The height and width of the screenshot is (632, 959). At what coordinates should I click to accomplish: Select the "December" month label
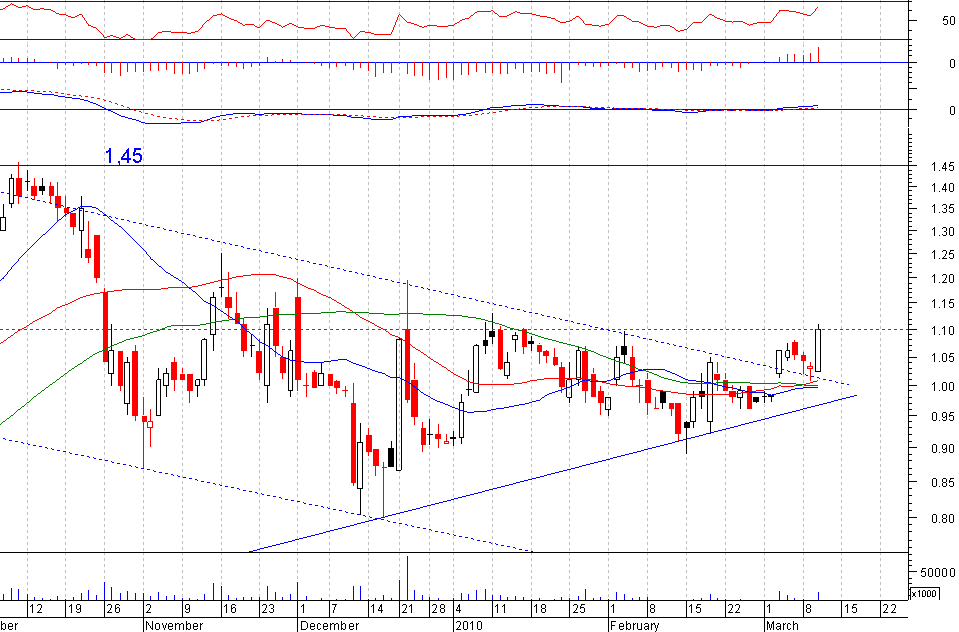(330, 625)
